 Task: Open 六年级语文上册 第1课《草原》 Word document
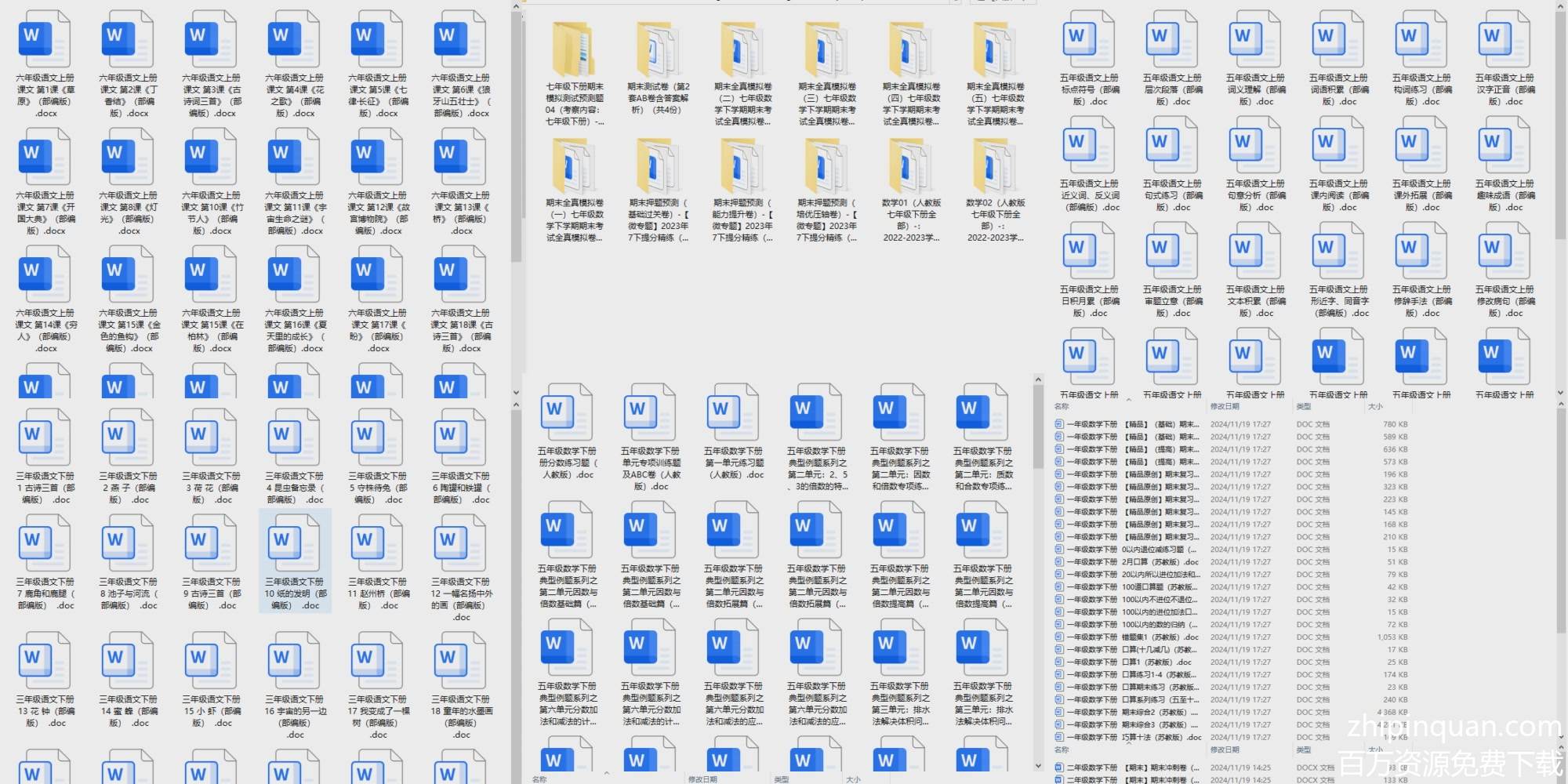point(45,39)
